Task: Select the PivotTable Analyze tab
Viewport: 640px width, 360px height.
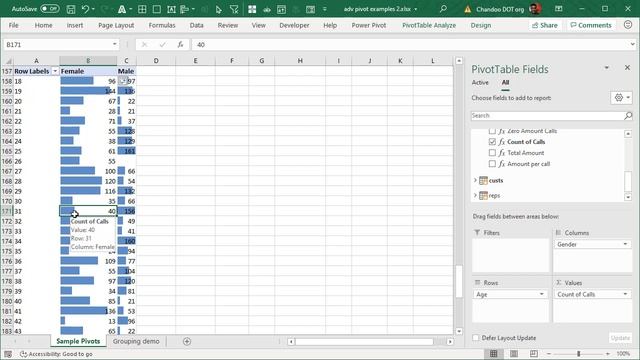Action: tap(429, 25)
